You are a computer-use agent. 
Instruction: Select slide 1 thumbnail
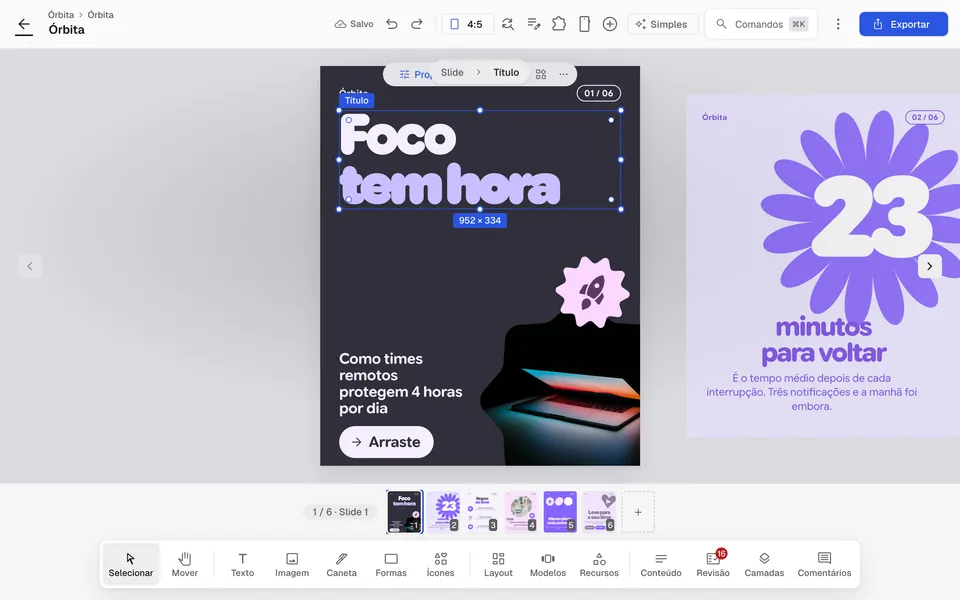(x=404, y=512)
